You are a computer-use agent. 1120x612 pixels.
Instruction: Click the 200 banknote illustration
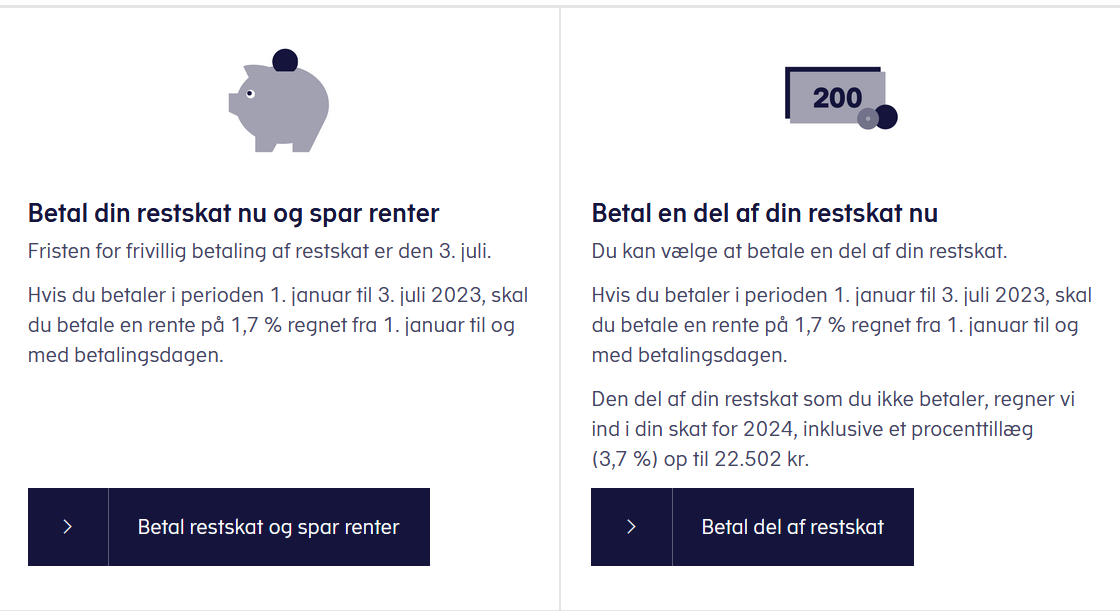[836, 96]
